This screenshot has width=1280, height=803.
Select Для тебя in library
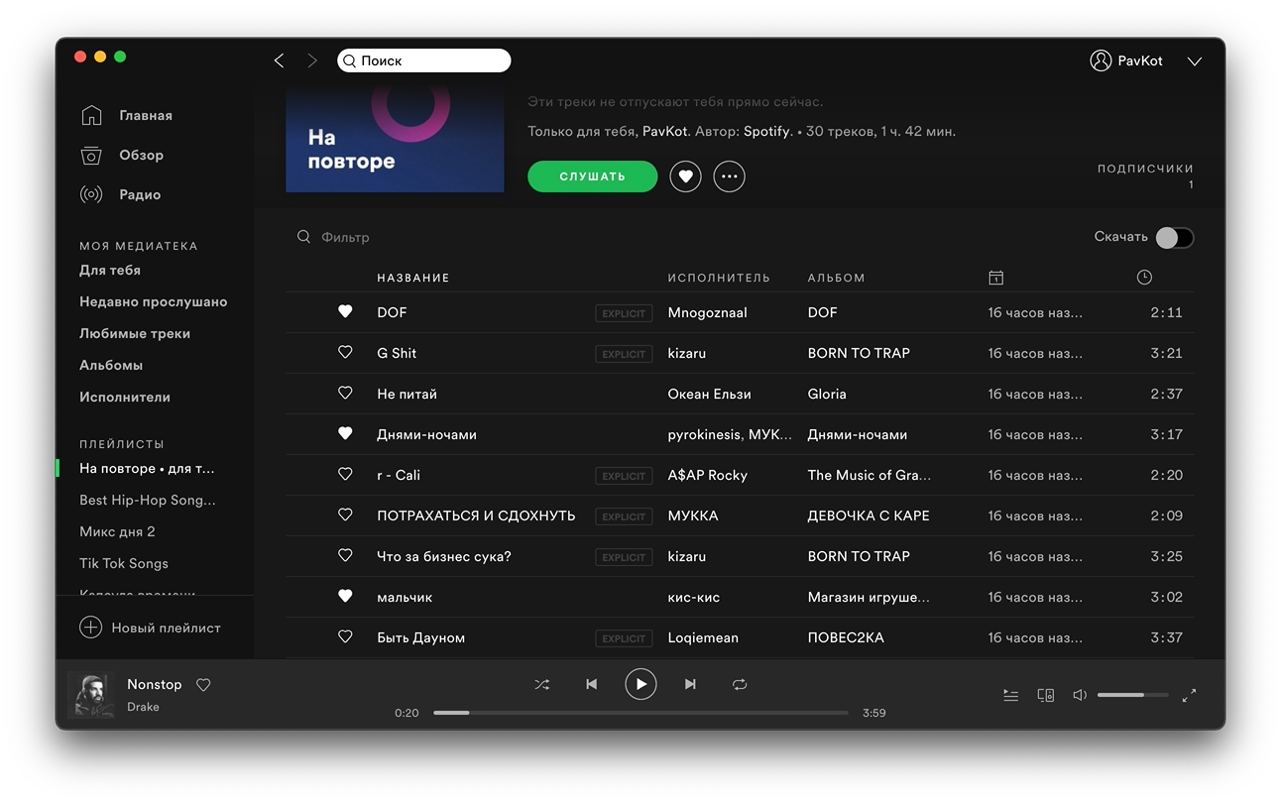pyautogui.click(x=110, y=270)
